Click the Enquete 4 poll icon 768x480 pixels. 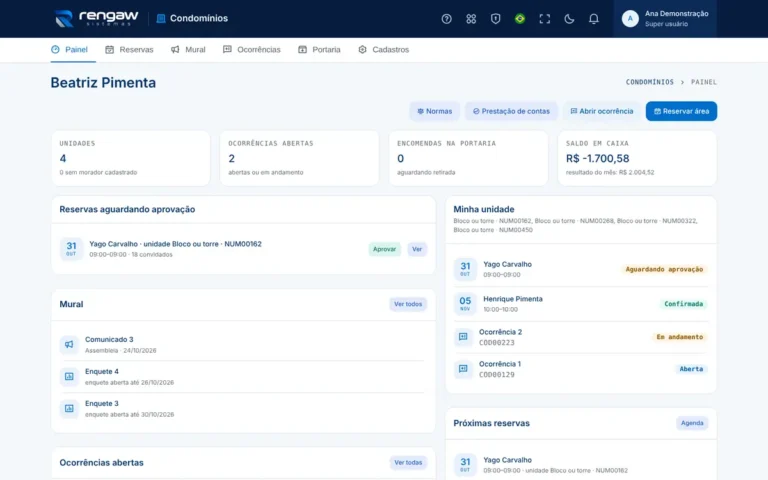[69, 377]
